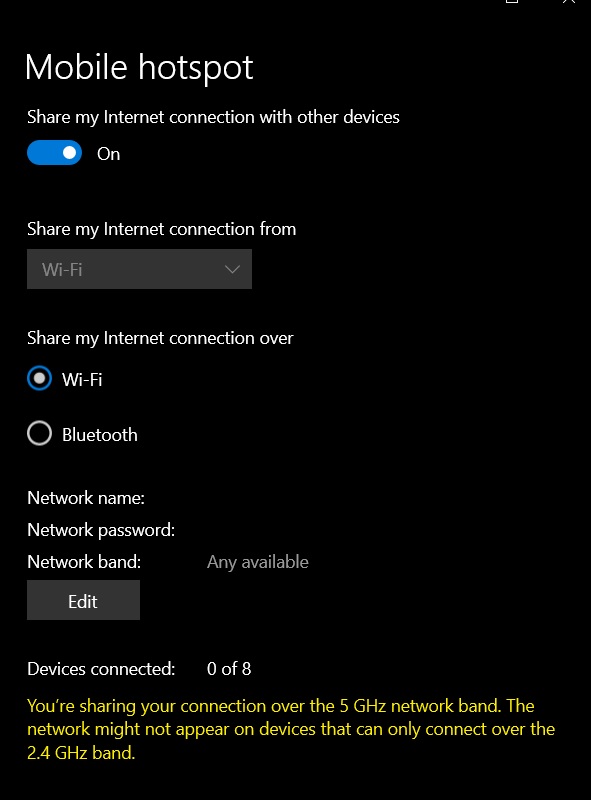Turn off the mobile hotspot sharing switch

(54, 153)
